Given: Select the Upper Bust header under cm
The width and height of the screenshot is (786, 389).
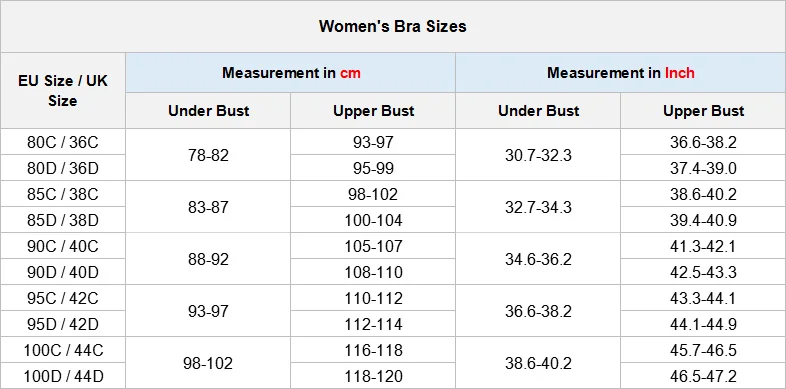Looking at the screenshot, I should 373,111.
